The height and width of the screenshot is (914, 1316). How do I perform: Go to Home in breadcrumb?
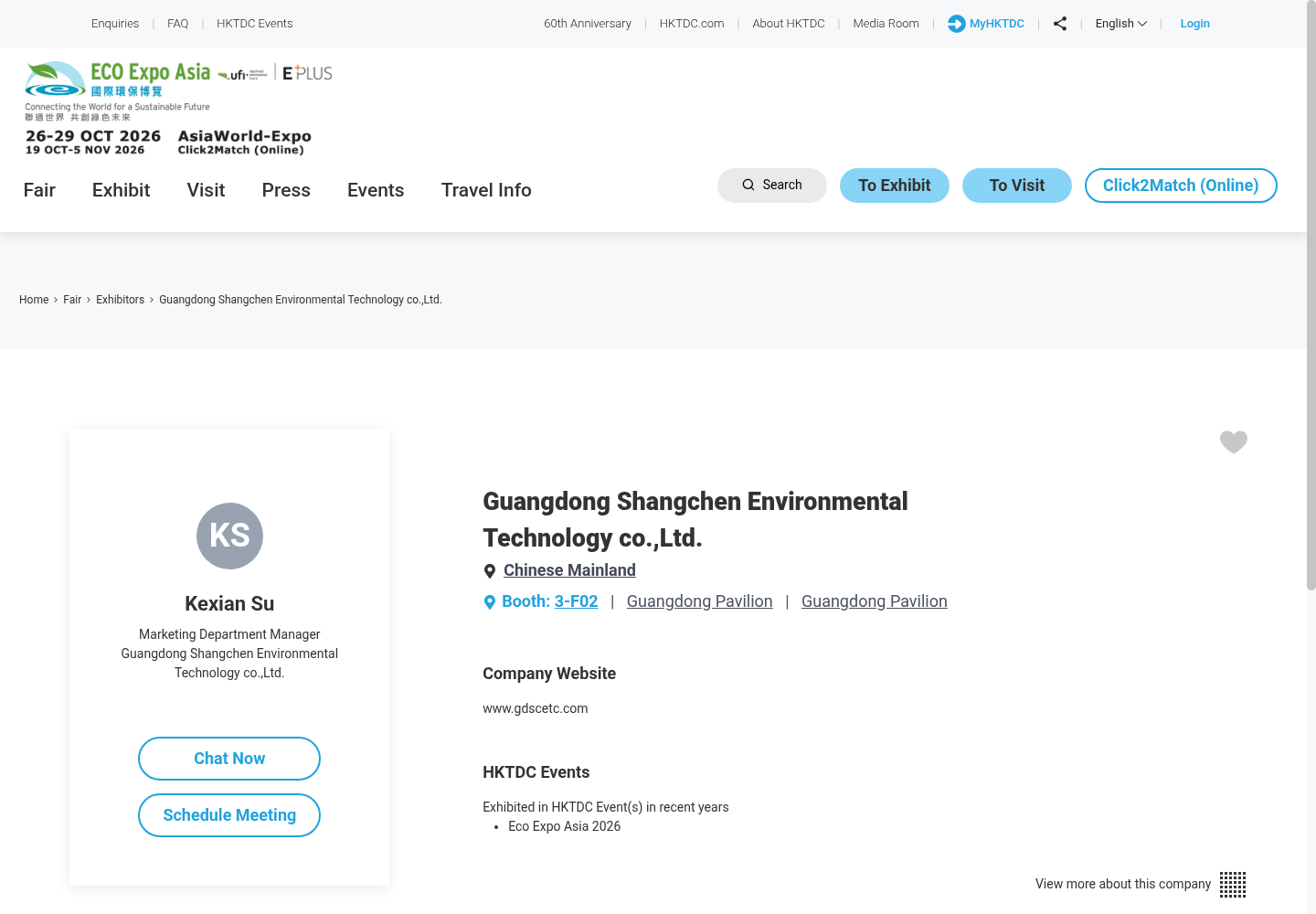pos(34,300)
